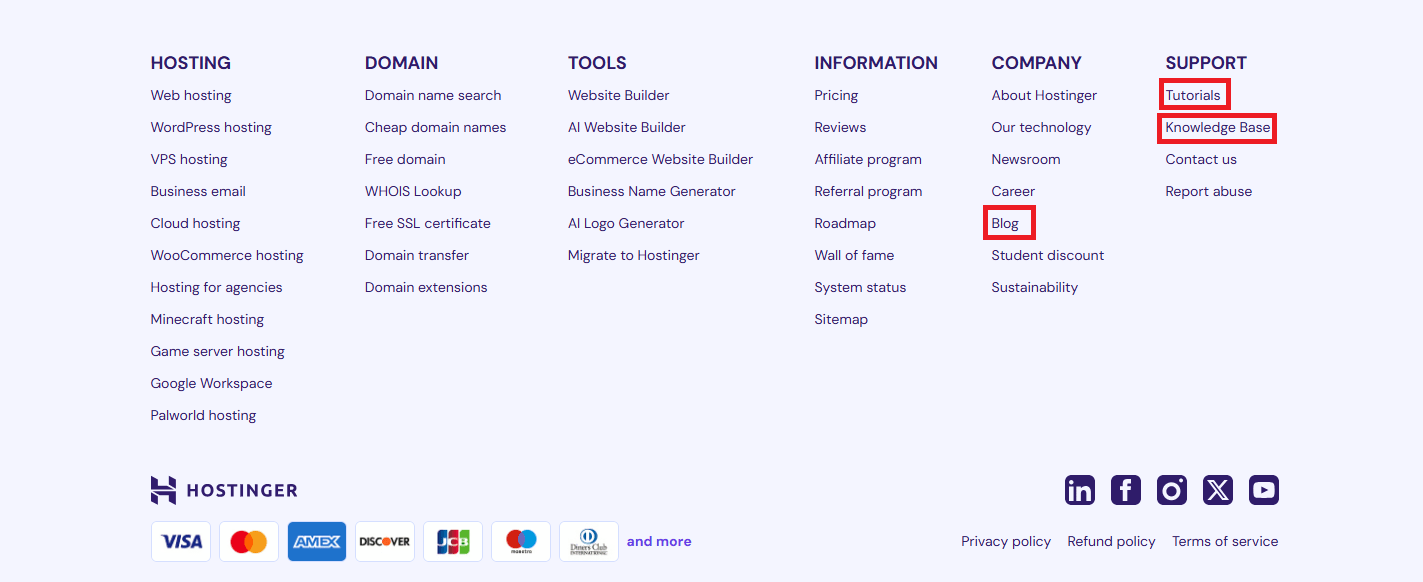
Task: Open Referral program link
Action: tap(869, 191)
